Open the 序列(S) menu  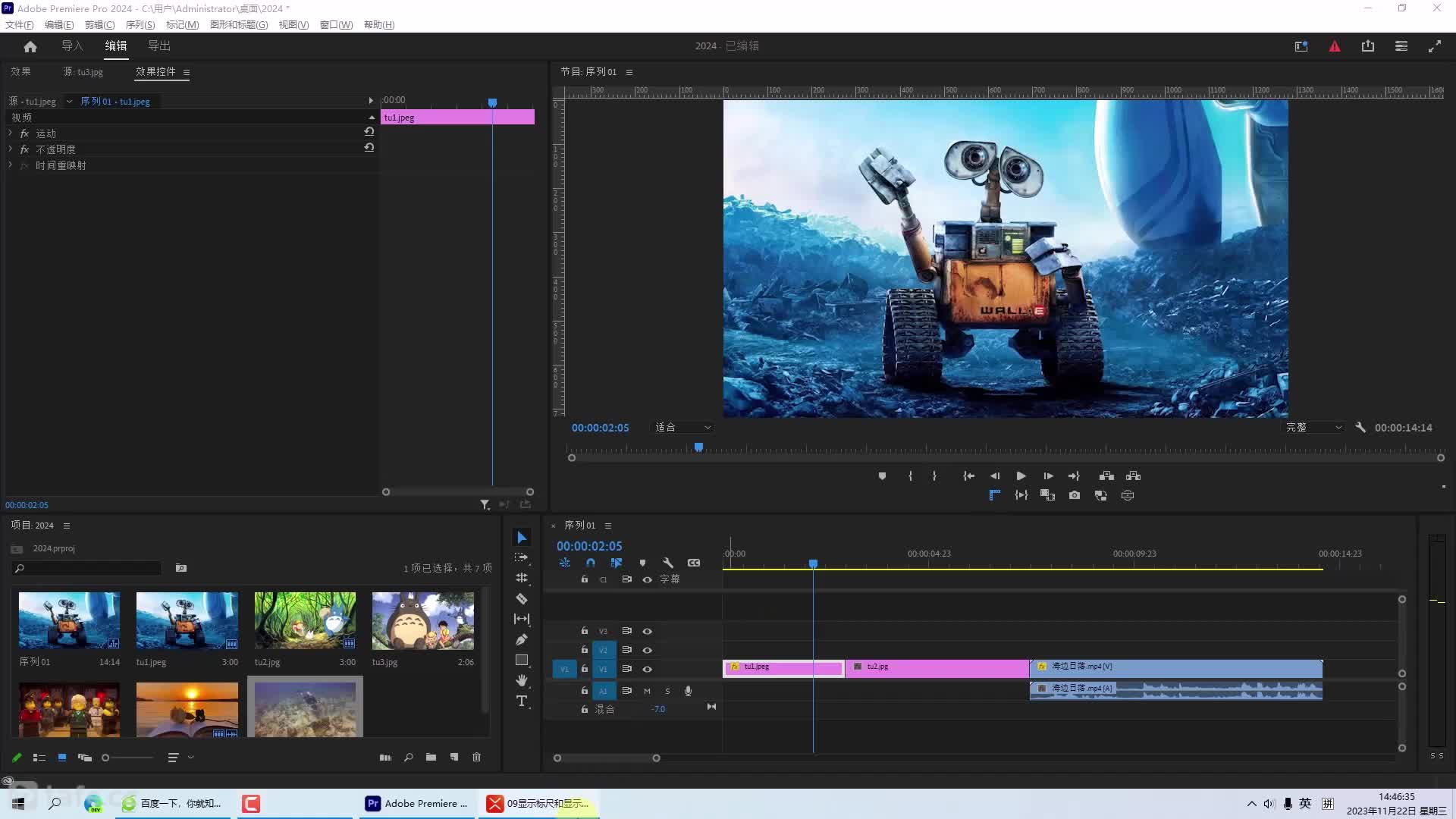pos(140,25)
